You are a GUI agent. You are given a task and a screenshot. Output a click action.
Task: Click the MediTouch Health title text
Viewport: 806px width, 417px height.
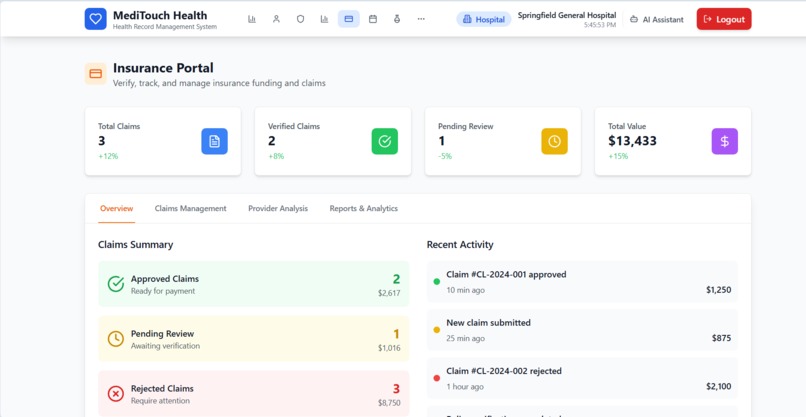[160, 15]
